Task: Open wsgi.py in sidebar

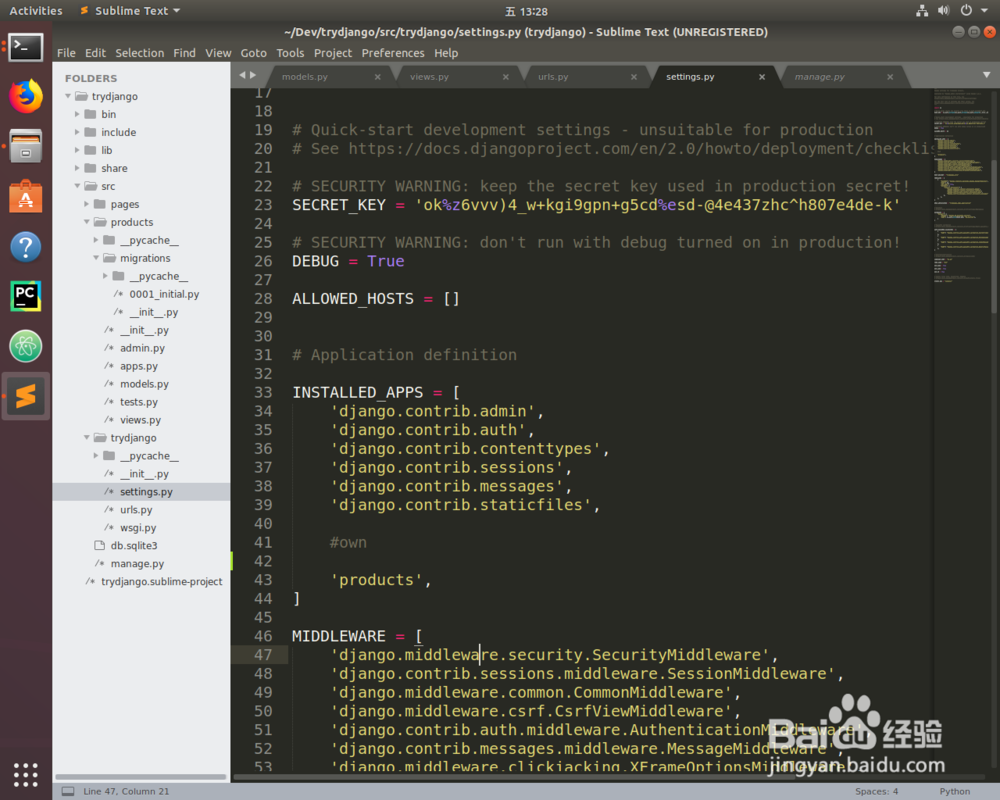Action: point(138,528)
